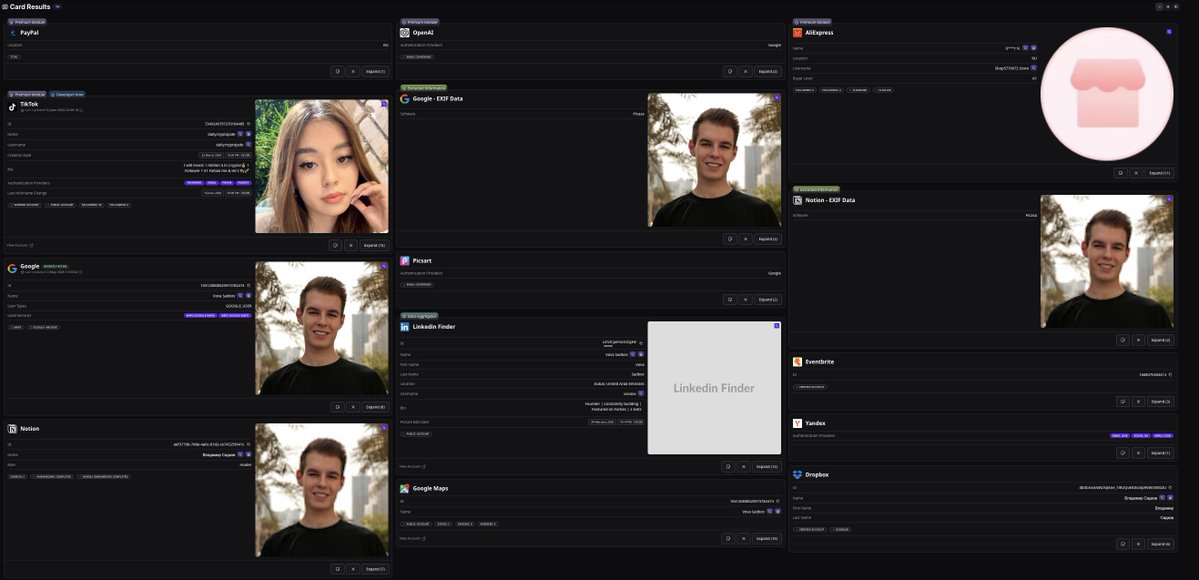Expand the OpenAI card
Viewport: 1199px width, 580px height.
point(768,71)
